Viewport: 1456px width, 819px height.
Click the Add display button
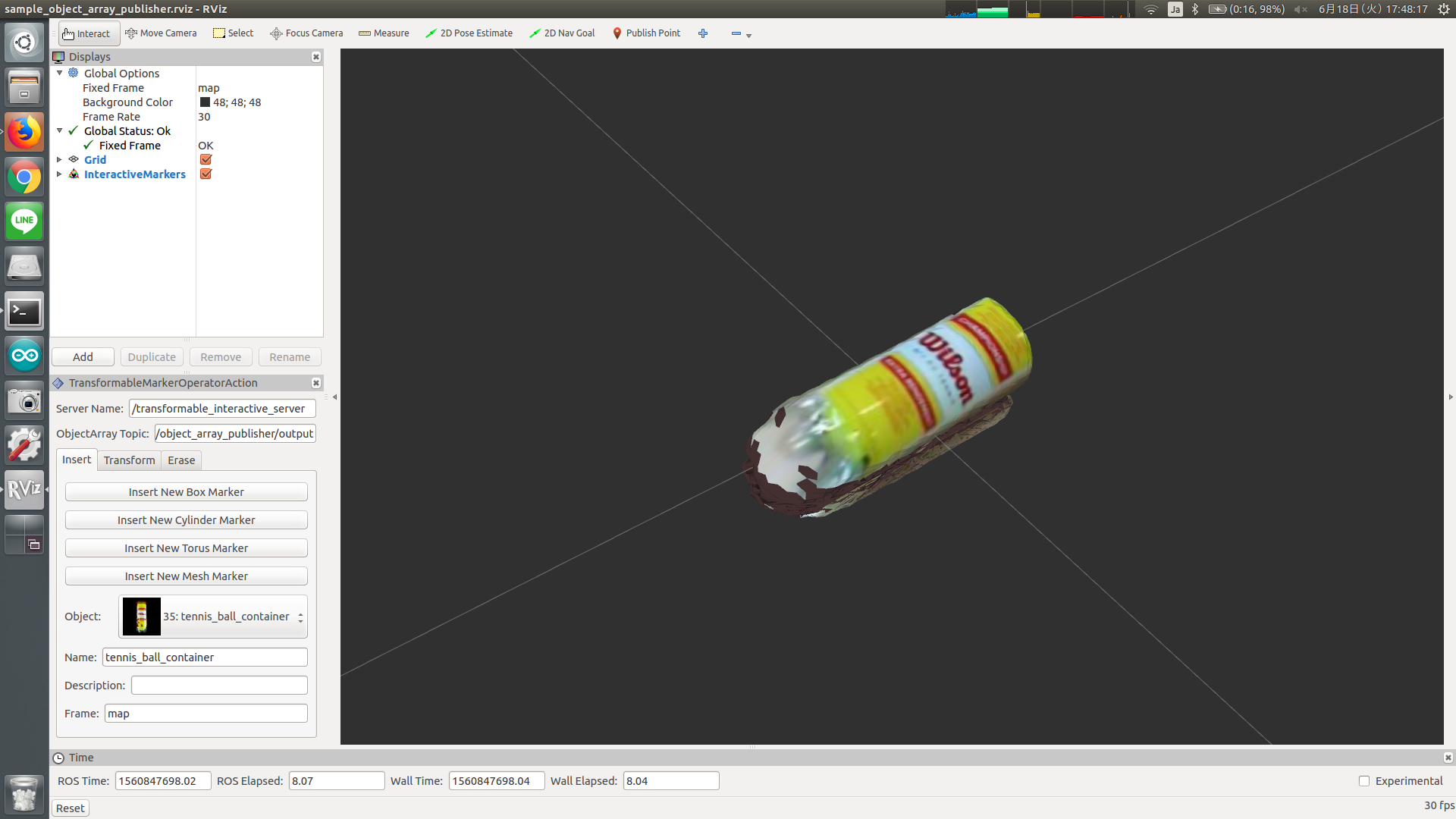[83, 357]
